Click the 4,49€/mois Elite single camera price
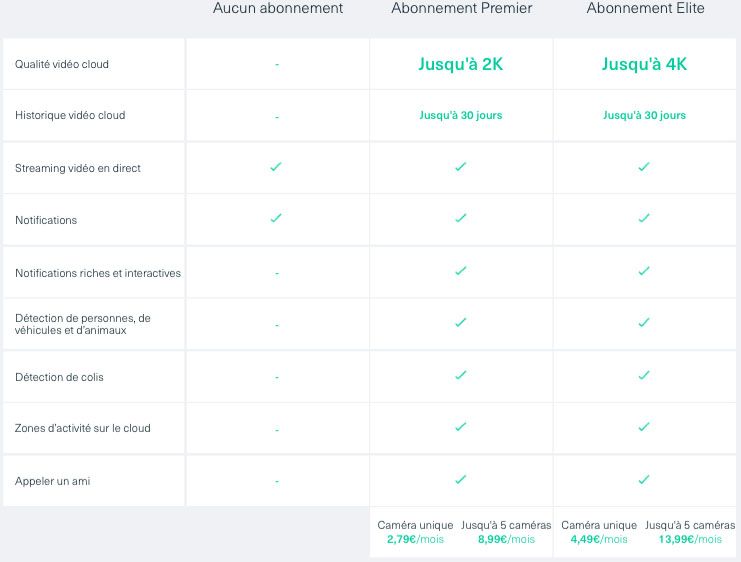741x562 pixels. click(599, 539)
